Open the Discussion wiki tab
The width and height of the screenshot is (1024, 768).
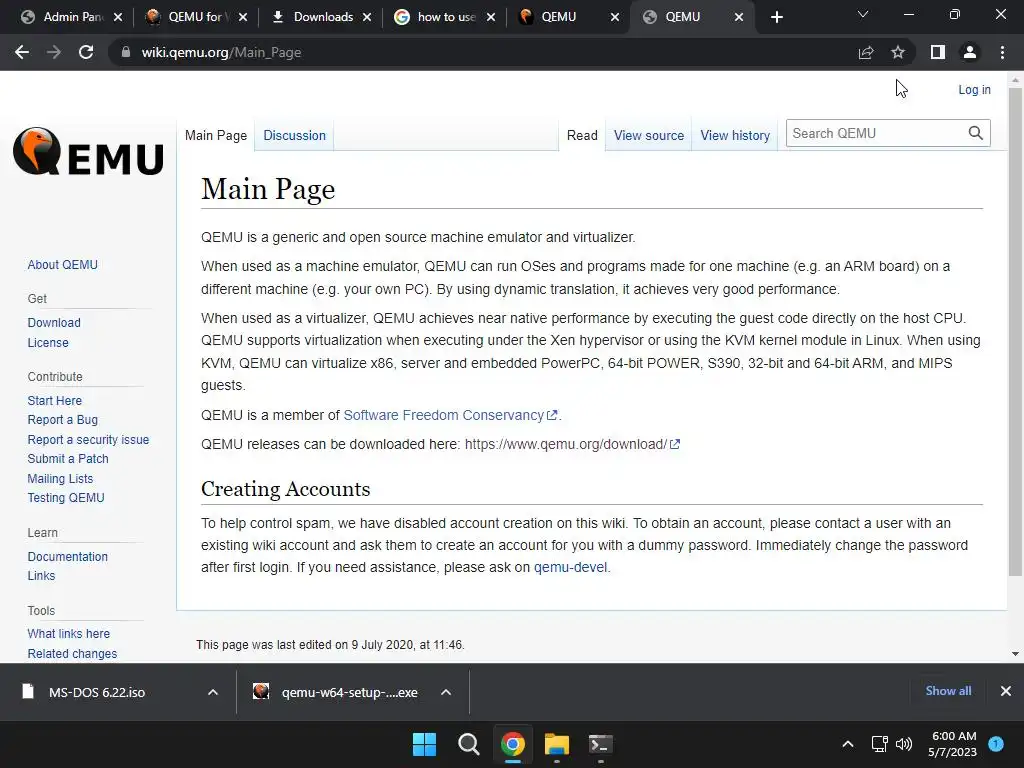(x=295, y=135)
